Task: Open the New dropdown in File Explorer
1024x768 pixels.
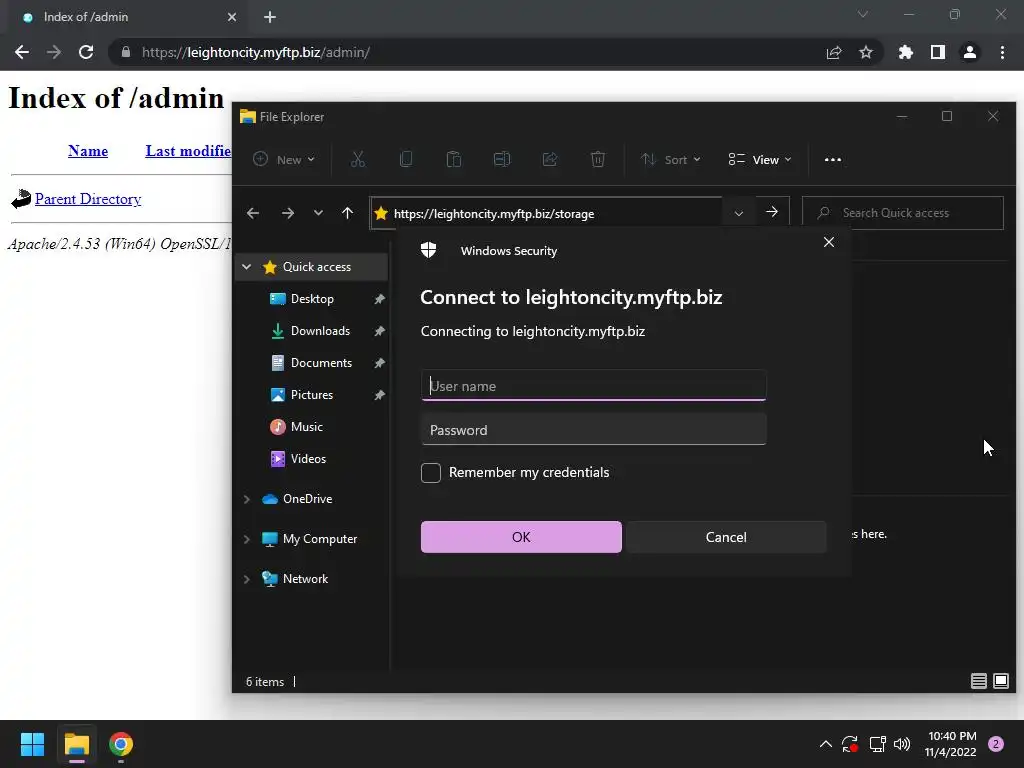Action: (284, 159)
